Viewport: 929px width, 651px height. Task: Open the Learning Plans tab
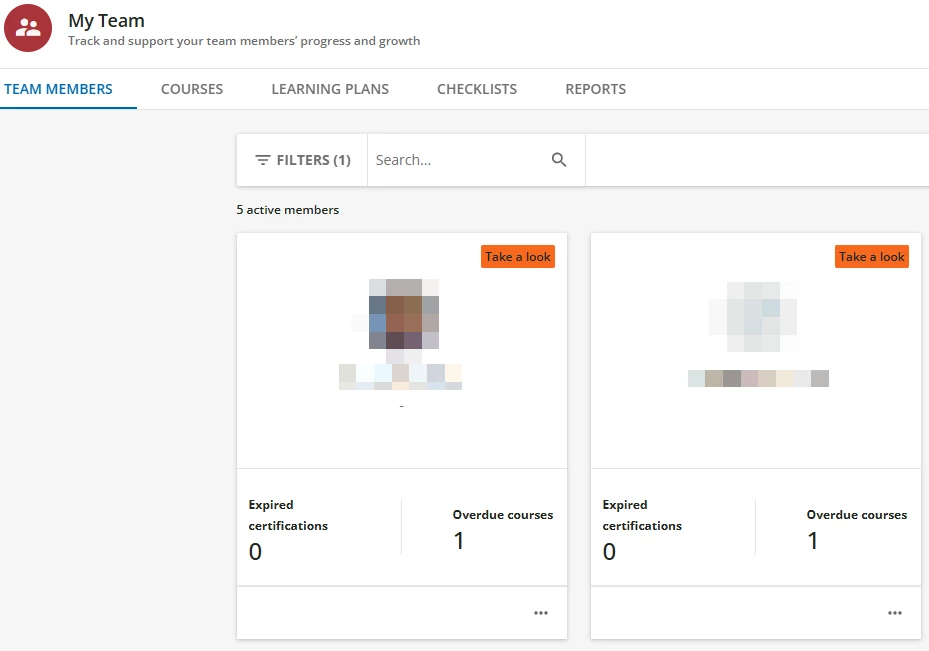tap(330, 89)
